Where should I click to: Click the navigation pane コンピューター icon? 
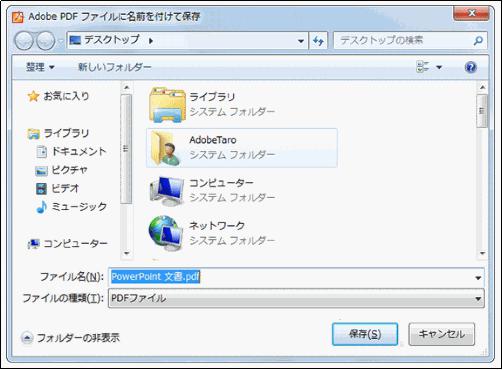(34, 244)
